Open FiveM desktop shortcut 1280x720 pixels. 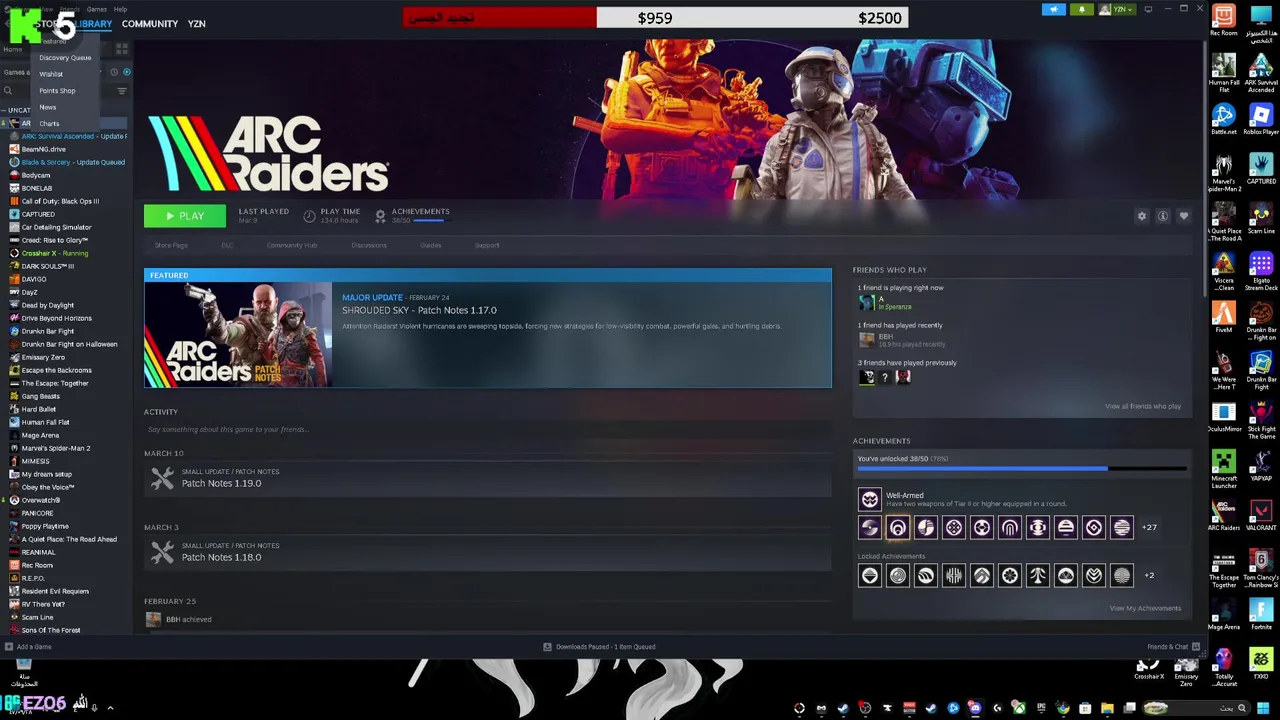(1223, 319)
